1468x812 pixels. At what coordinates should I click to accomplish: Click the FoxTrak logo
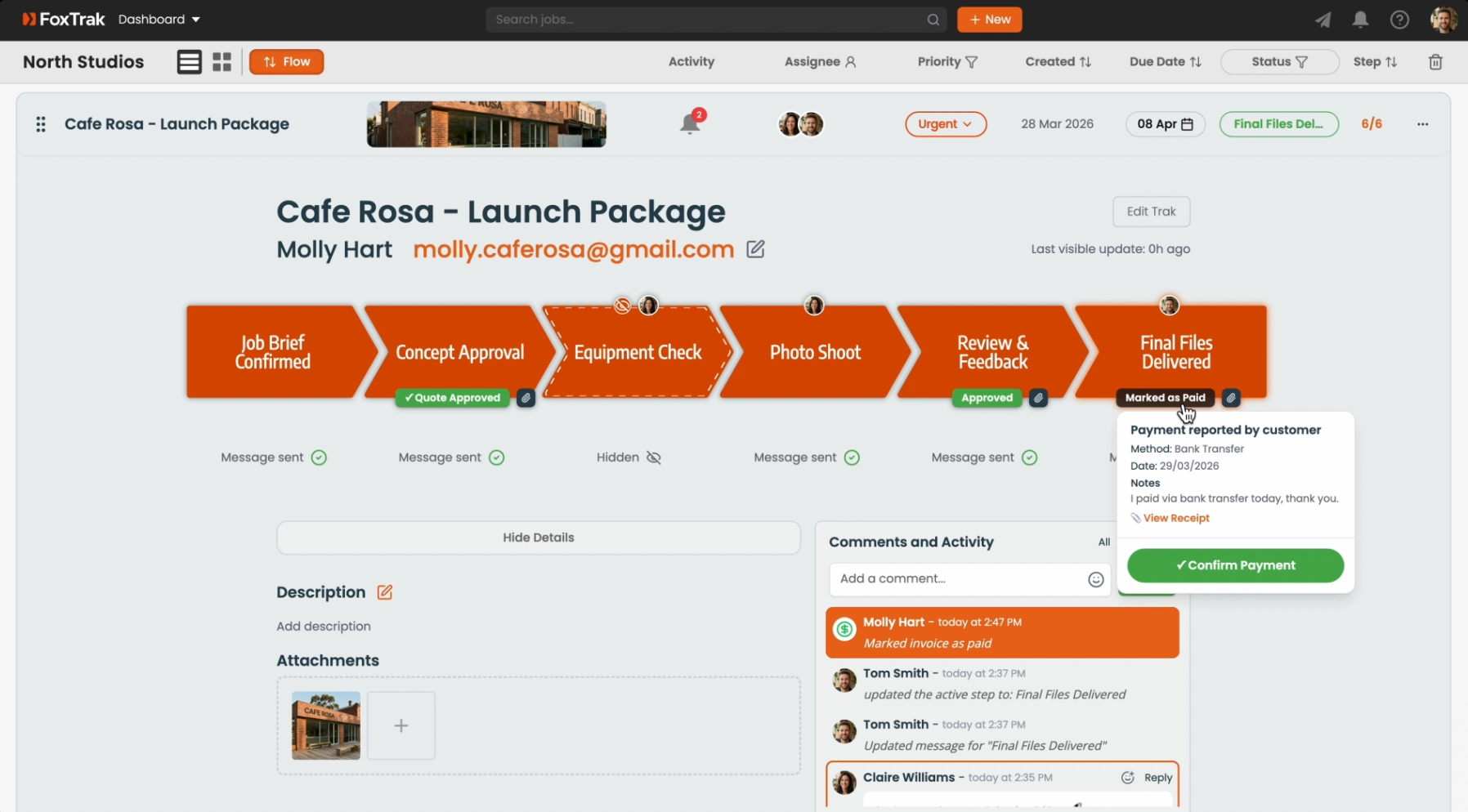(x=63, y=20)
